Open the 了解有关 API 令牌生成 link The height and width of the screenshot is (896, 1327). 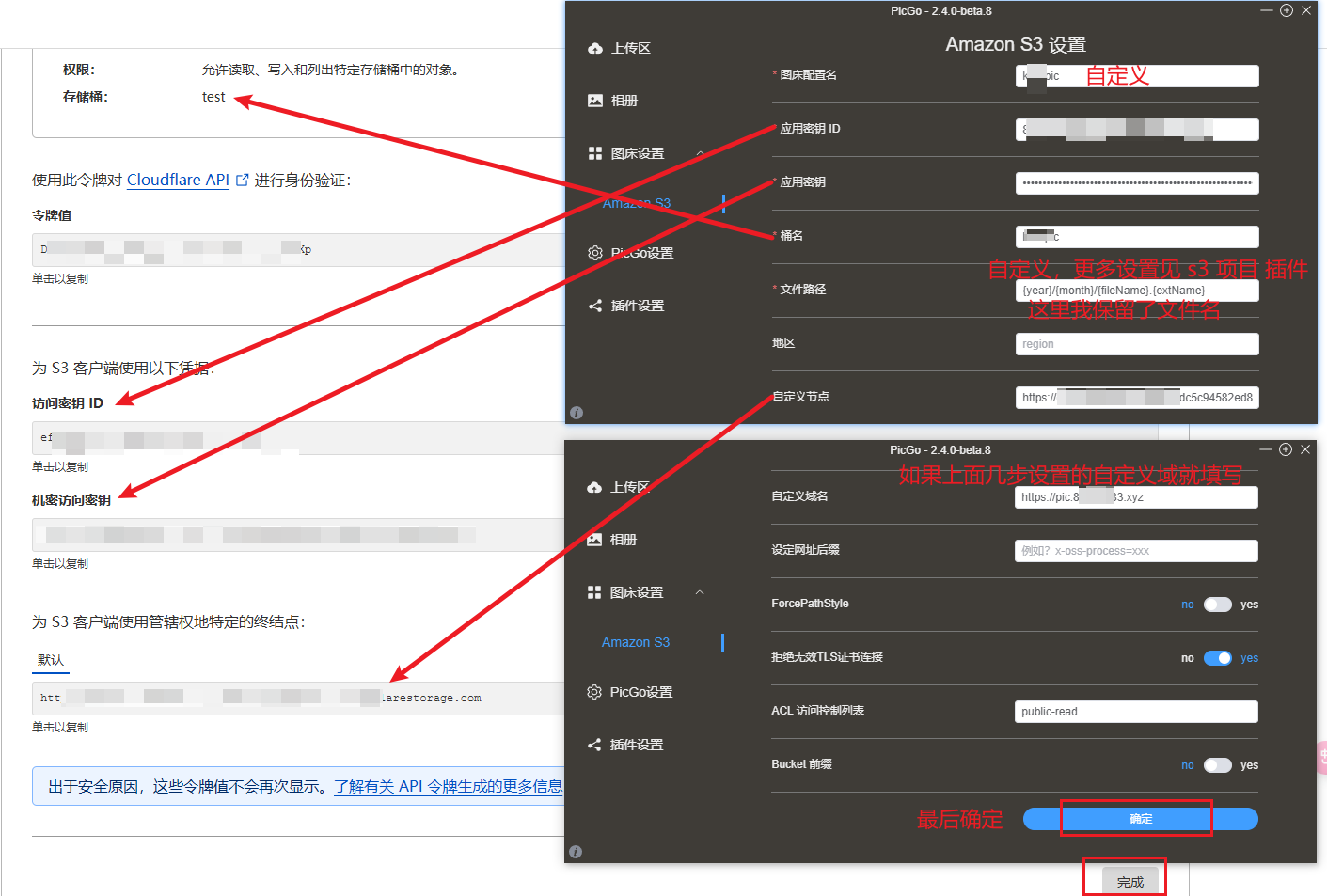click(448, 786)
